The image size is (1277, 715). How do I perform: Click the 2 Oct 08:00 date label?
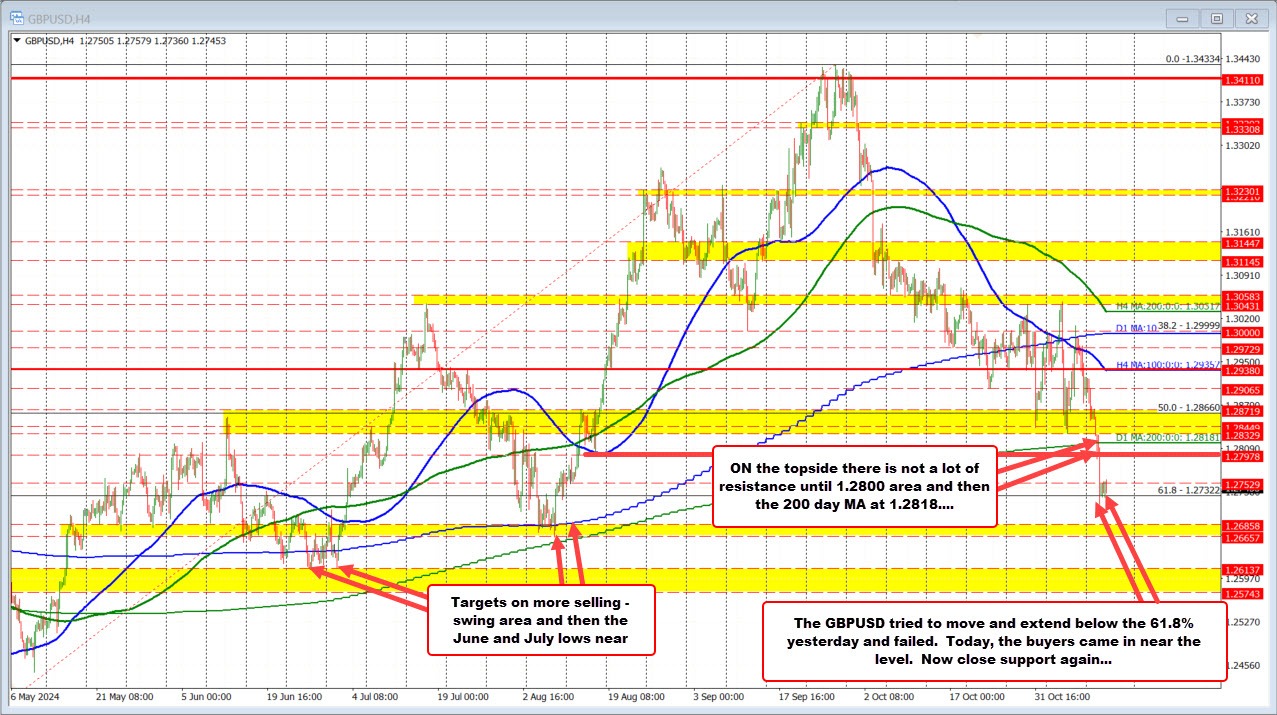(x=888, y=695)
